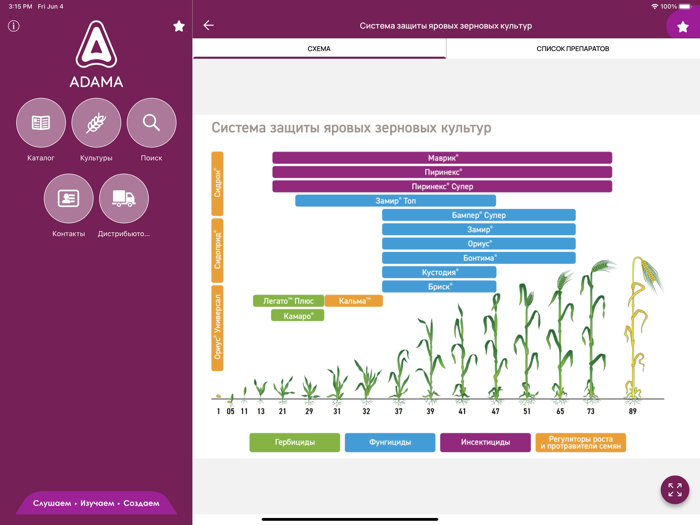
Task: Open the Культуры crops icon
Action: [x=96, y=123]
